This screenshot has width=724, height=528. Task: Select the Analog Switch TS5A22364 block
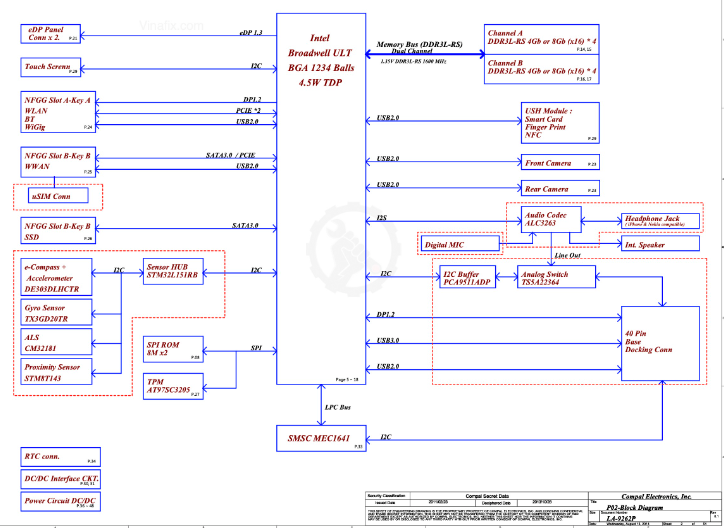tap(556, 277)
